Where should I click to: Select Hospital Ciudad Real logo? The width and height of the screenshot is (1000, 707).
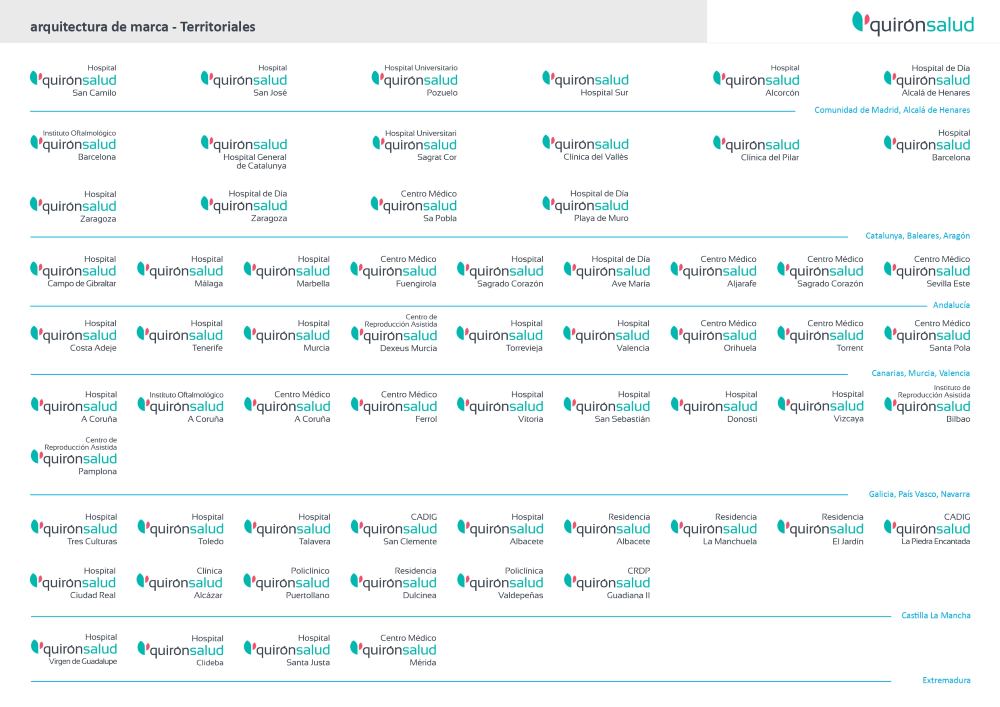(x=73, y=583)
